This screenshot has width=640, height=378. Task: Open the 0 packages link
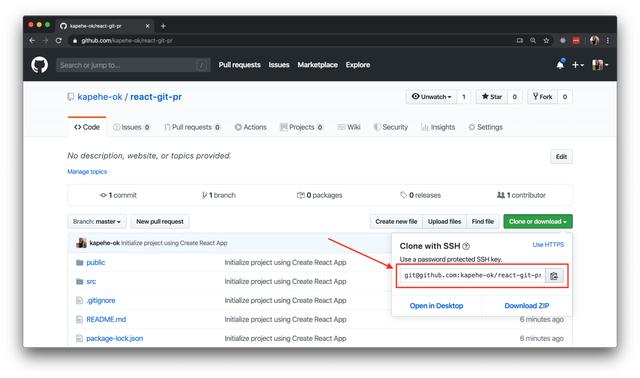pos(320,195)
